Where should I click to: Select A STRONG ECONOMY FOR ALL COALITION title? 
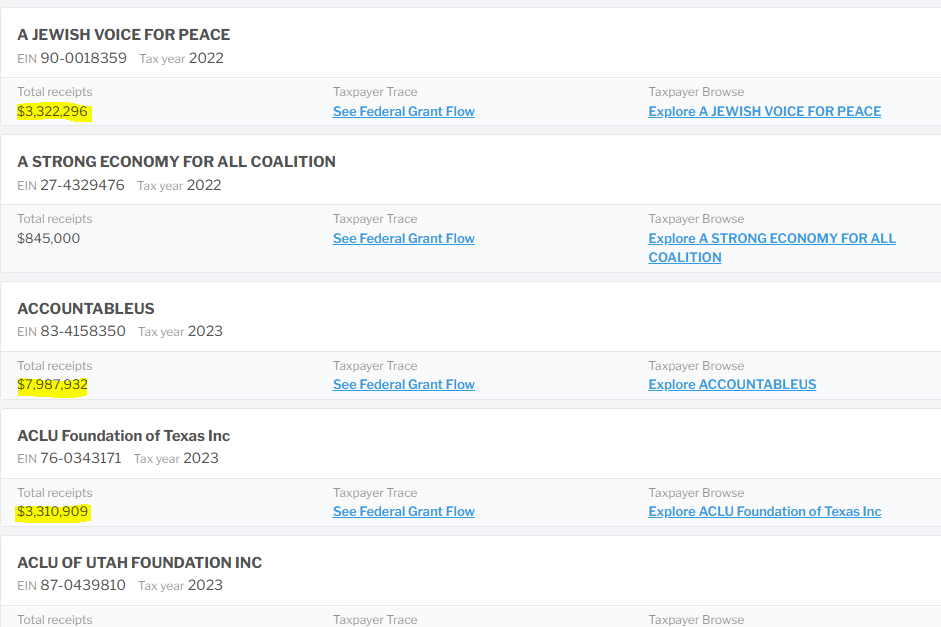(x=176, y=162)
